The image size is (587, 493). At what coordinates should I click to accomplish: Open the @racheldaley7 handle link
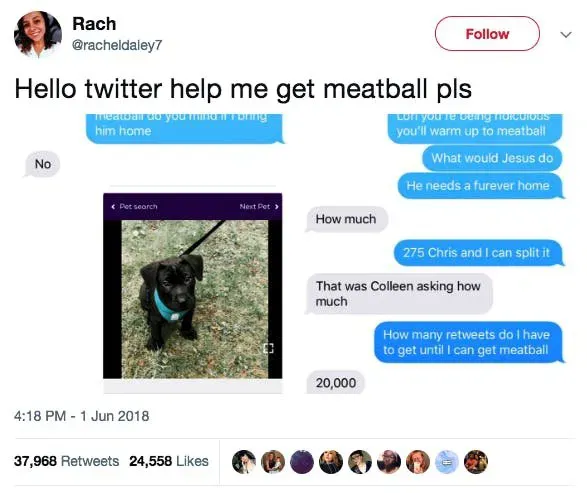(116, 45)
